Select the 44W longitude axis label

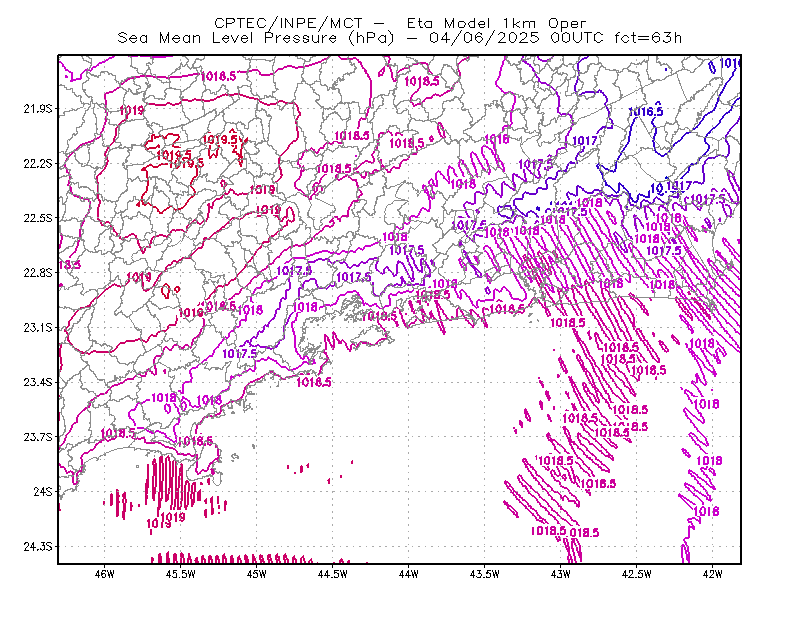click(x=409, y=574)
